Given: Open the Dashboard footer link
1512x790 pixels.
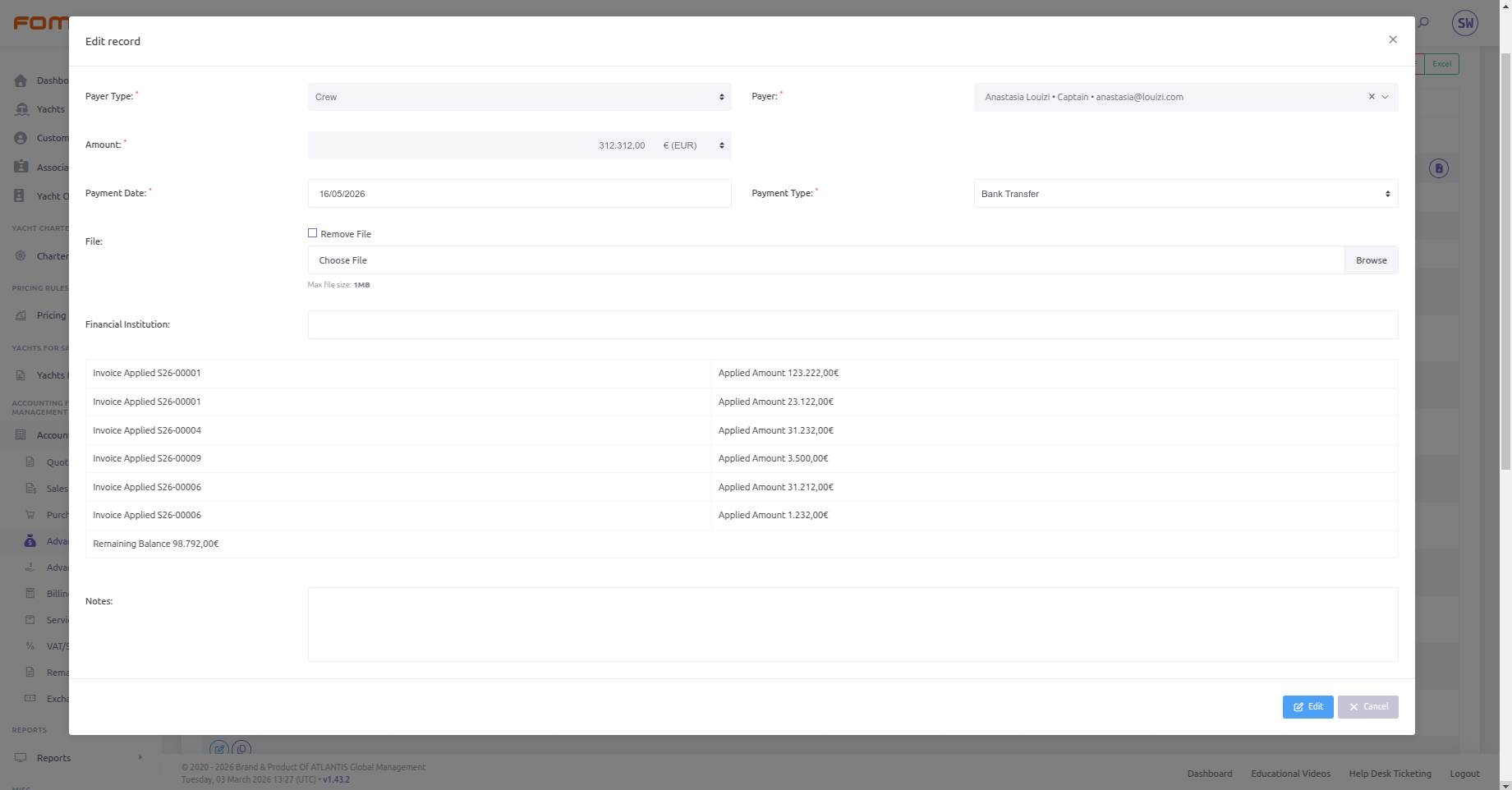Looking at the screenshot, I should (x=1210, y=774).
